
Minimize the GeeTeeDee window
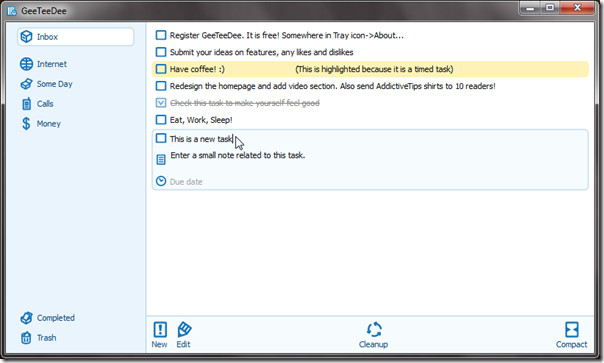point(530,8)
